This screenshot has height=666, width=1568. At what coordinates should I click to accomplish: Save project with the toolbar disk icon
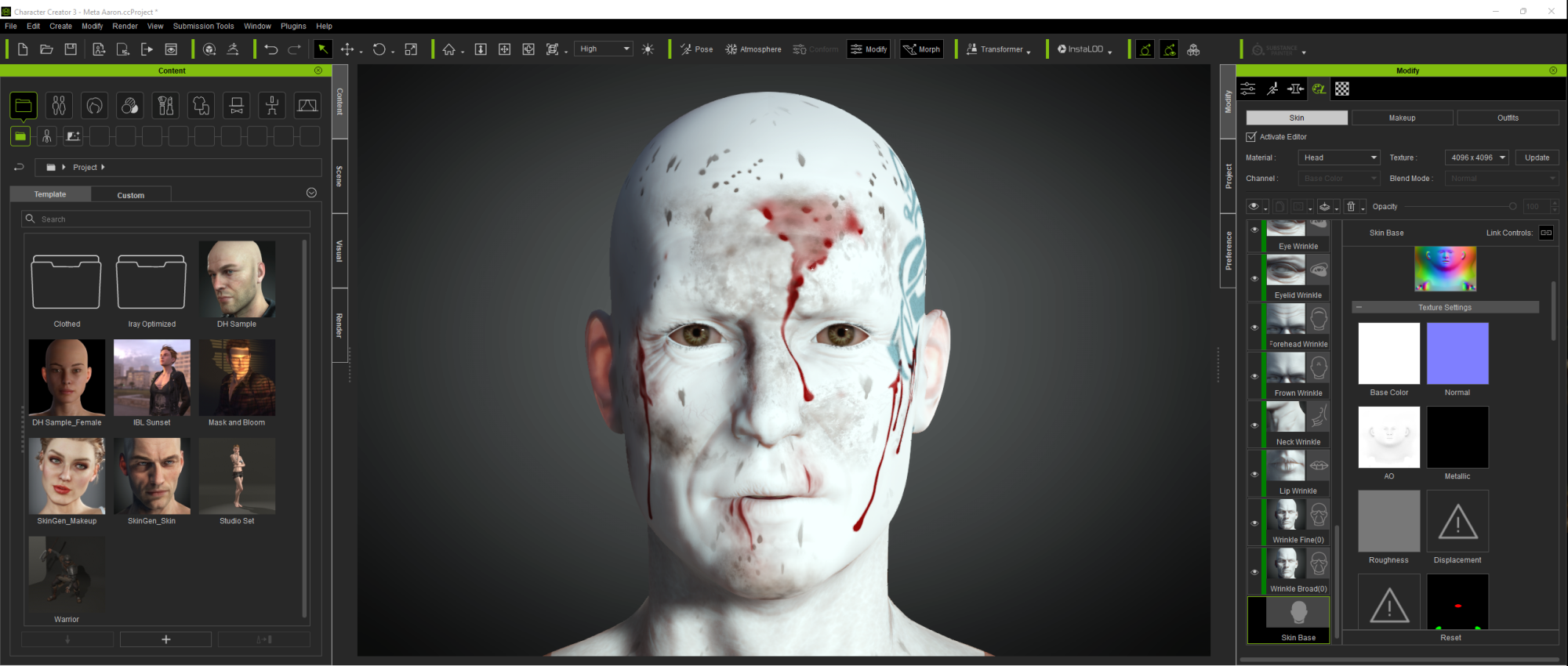pos(71,49)
